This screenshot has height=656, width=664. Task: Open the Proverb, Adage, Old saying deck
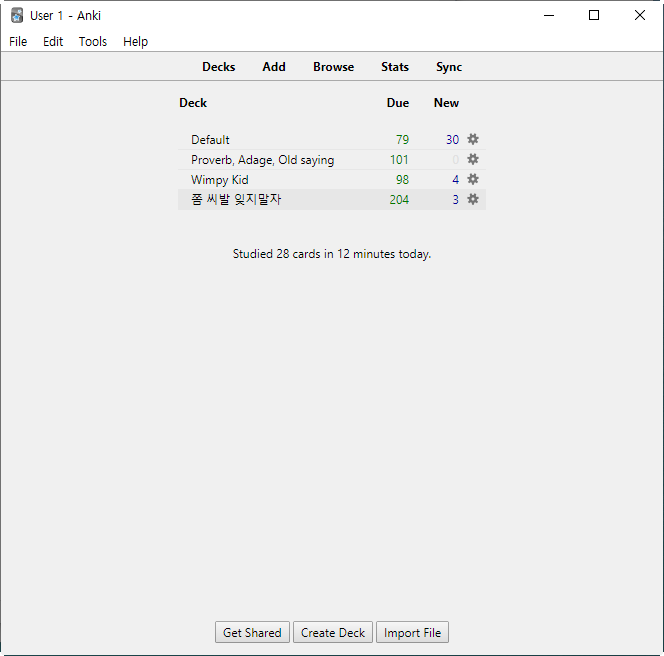coord(263,160)
